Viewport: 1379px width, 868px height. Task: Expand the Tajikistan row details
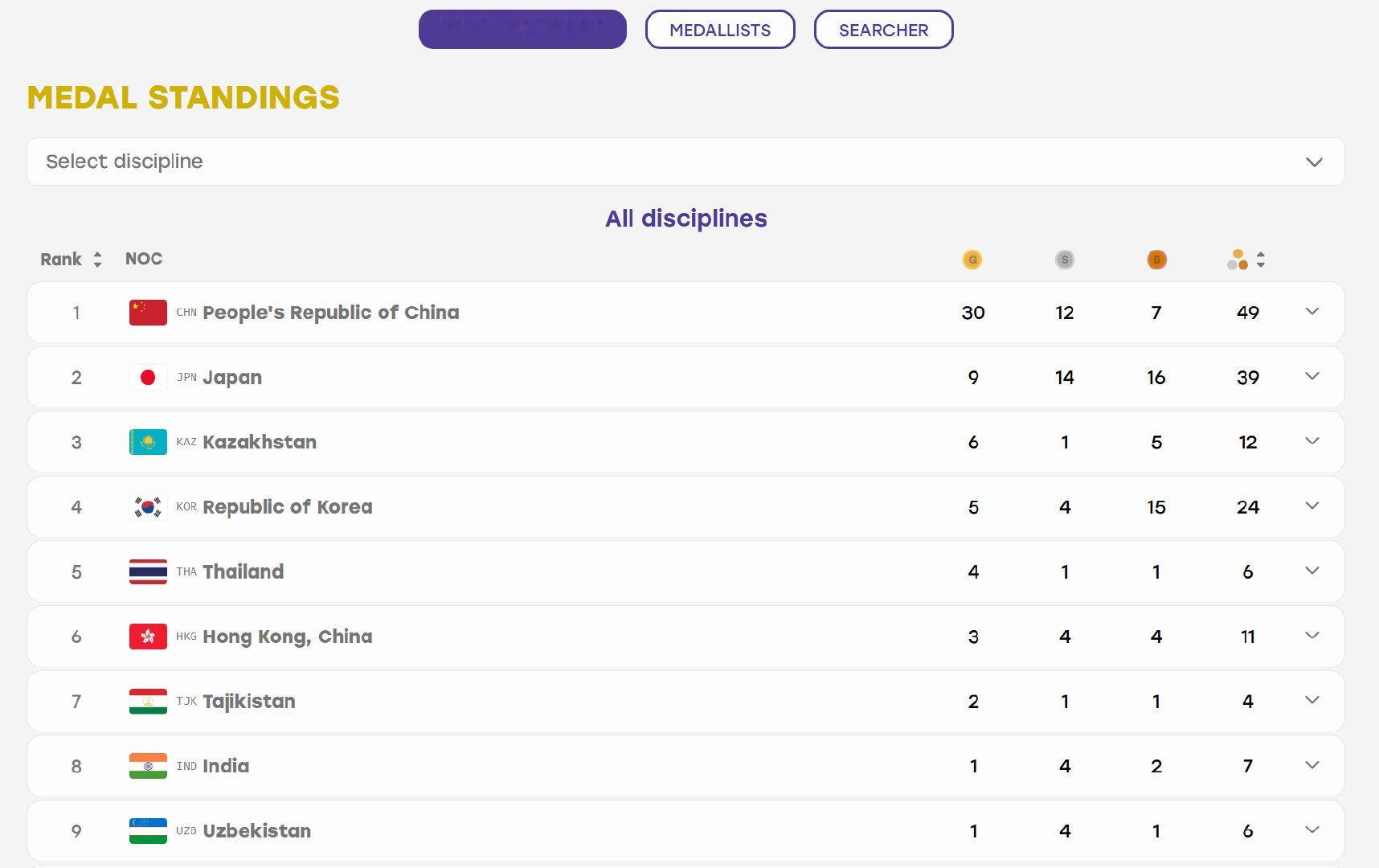pos(1312,701)
